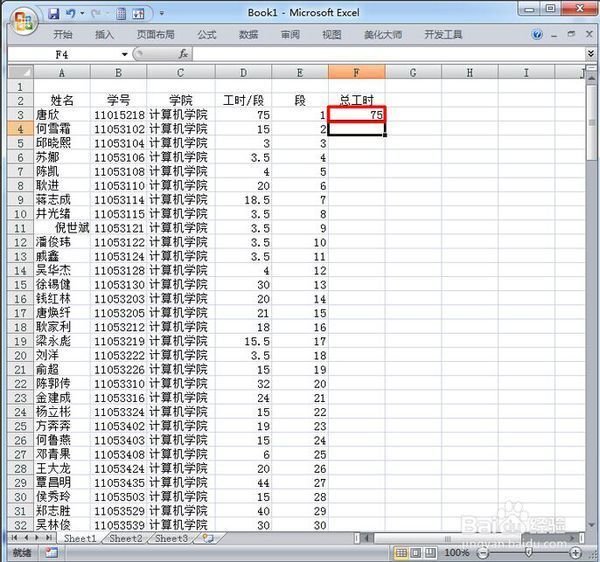Select column D header
Image resolution: width=600 pixels, height=562 pixels.
click(243, 72)
